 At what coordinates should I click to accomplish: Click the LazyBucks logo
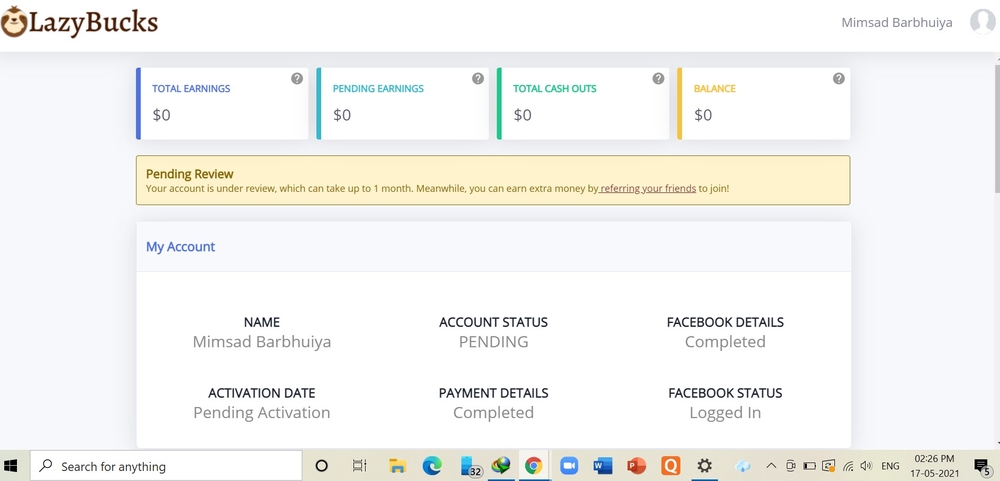pyautogui.click(x=79, y=22)
